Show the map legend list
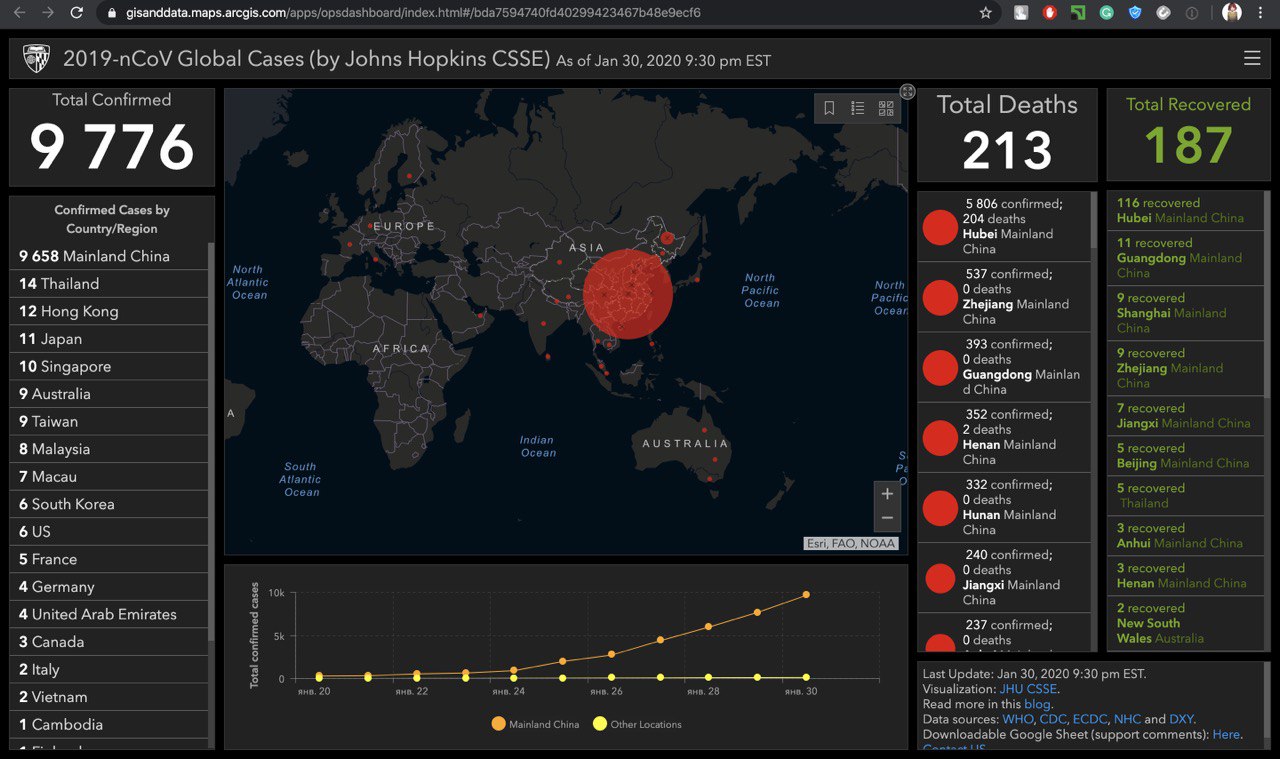Viewport: 1280px width, 759px height. 858,108
